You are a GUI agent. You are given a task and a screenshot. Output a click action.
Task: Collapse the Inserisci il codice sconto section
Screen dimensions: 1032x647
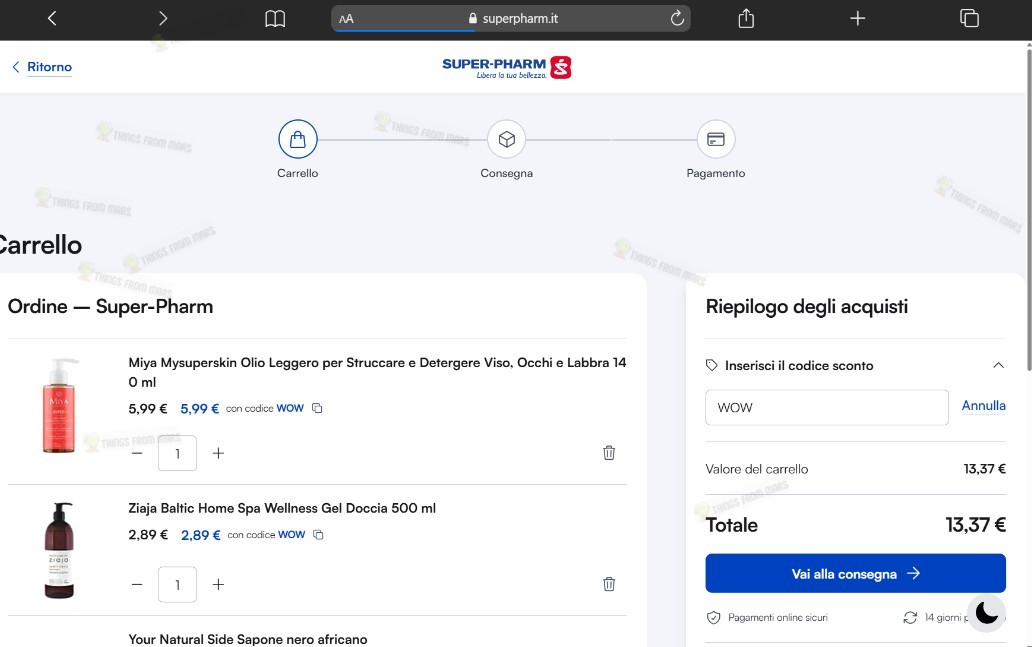[x=998, y=365]
